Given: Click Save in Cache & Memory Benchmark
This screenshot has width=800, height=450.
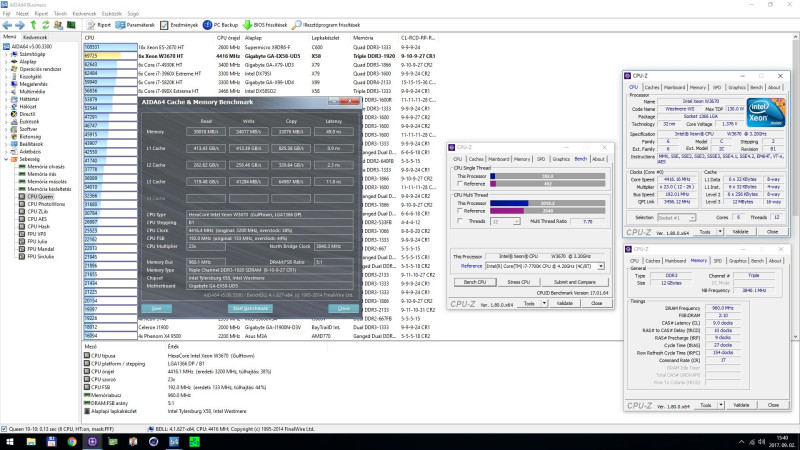Looking at the screenshot, I should tap(157, 308).
